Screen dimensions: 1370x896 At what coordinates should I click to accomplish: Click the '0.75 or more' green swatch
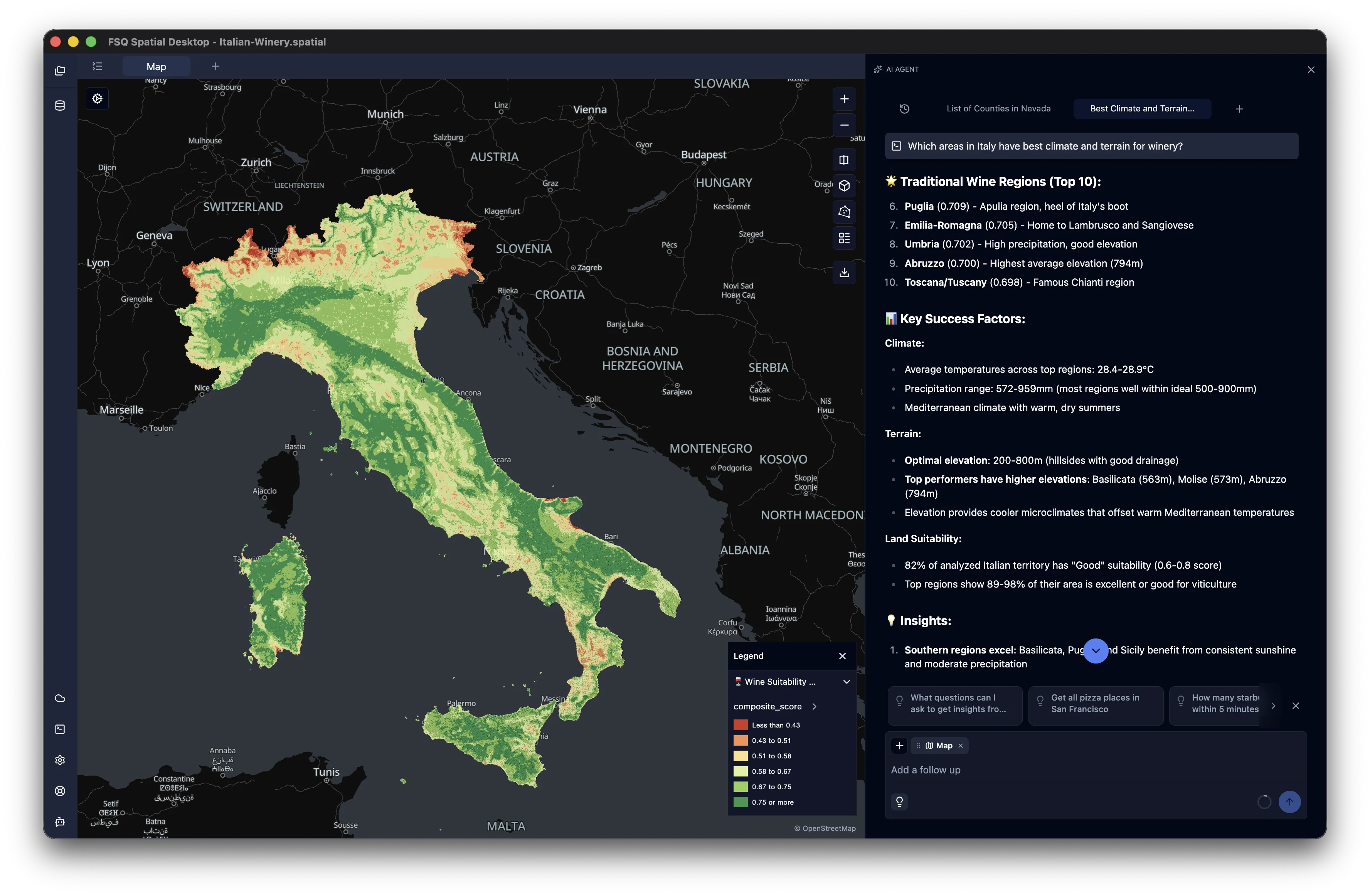tap(740, 802)
